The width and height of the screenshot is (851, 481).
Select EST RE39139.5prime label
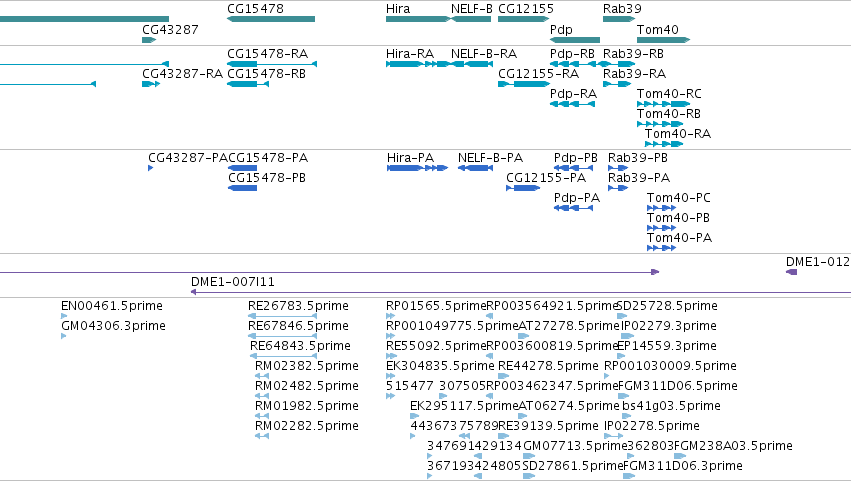pyautogui.click(x=548, y=426)
